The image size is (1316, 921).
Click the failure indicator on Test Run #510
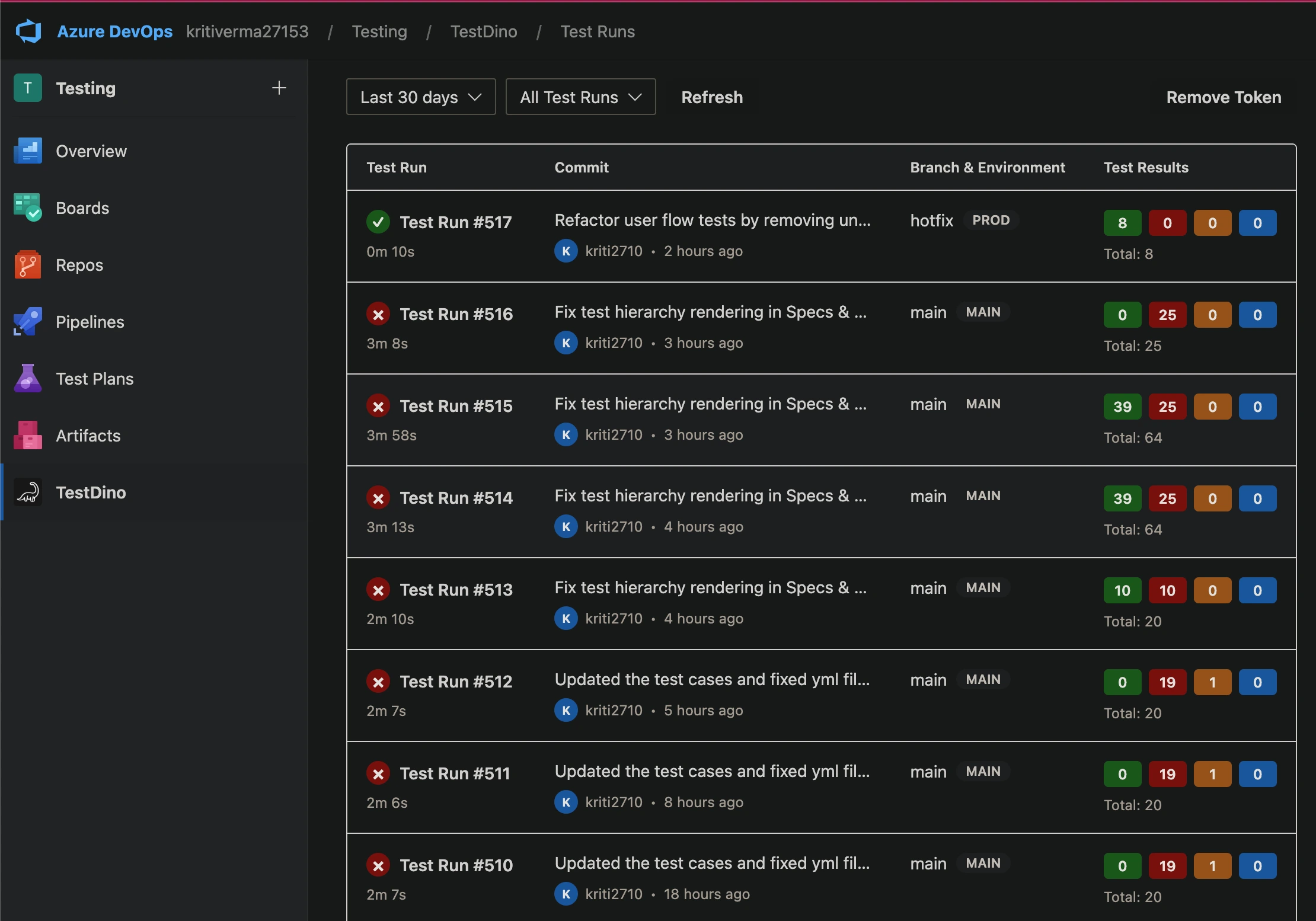[378, 865]
